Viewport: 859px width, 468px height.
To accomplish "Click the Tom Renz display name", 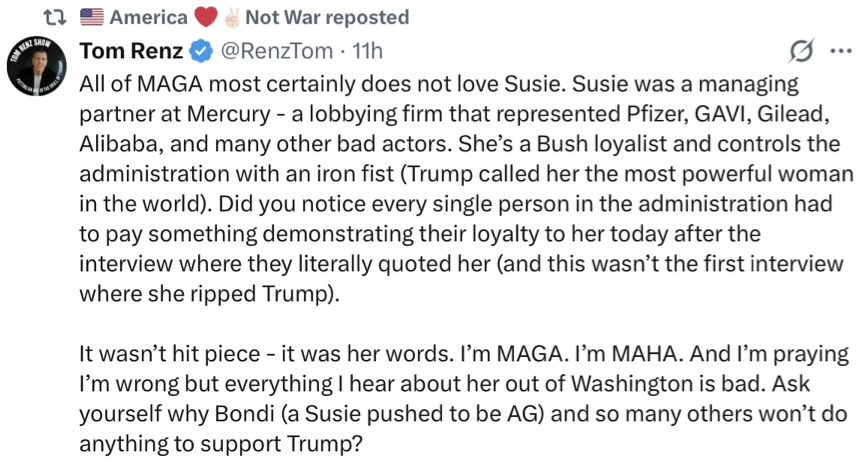I will (128, 50).
